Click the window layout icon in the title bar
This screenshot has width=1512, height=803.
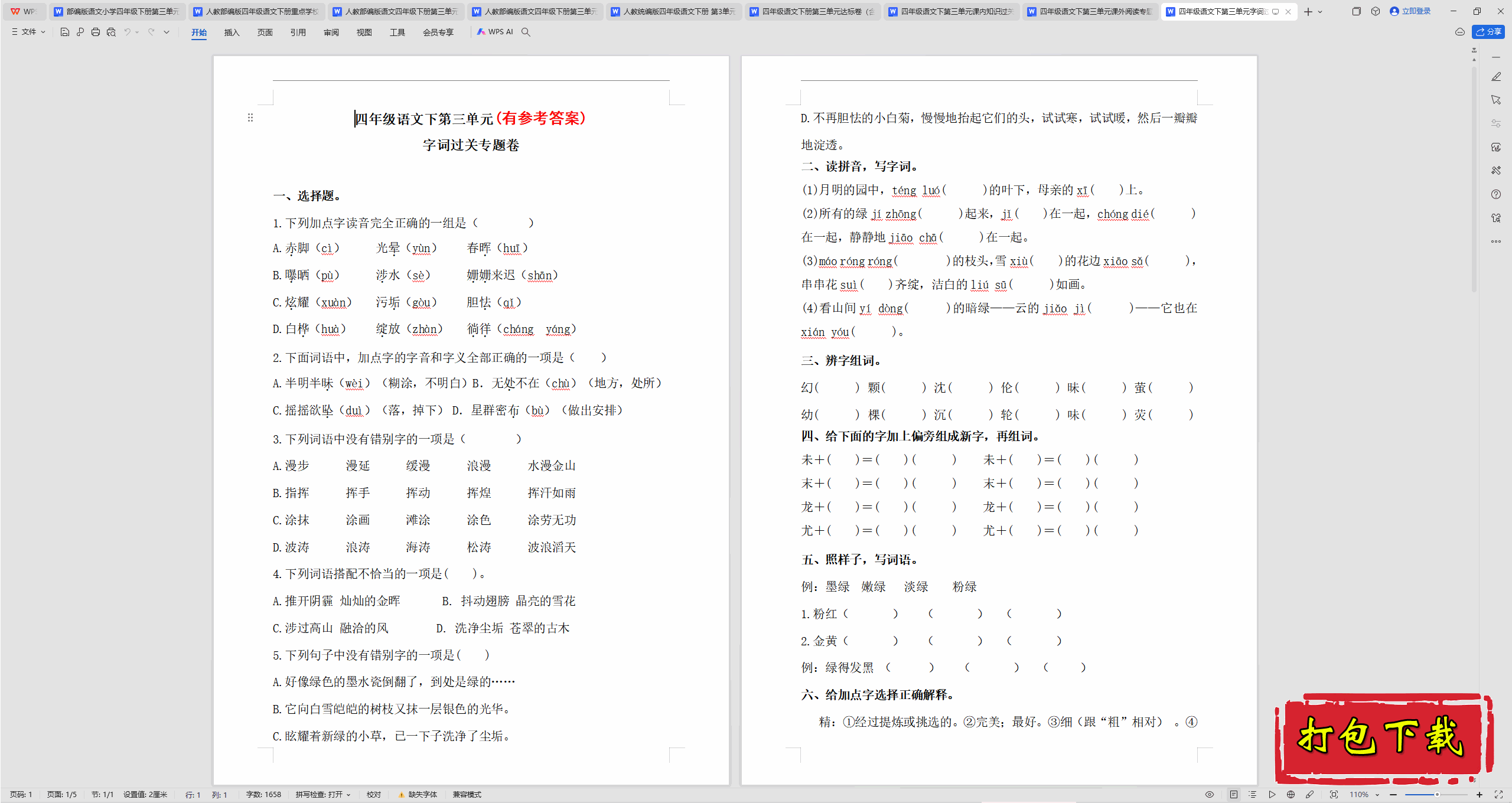pyautogui.click(x=1357, y=12)
